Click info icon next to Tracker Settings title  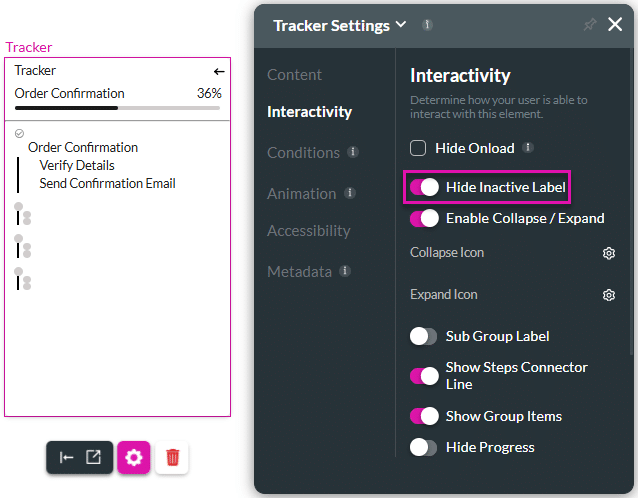coord(427,25)
